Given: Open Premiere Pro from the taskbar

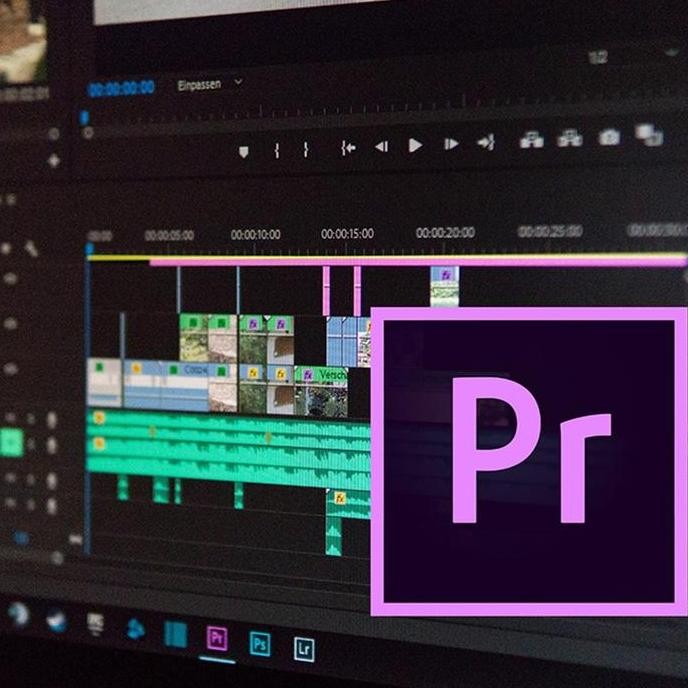Looking at the screenshot, I should 217,638.
